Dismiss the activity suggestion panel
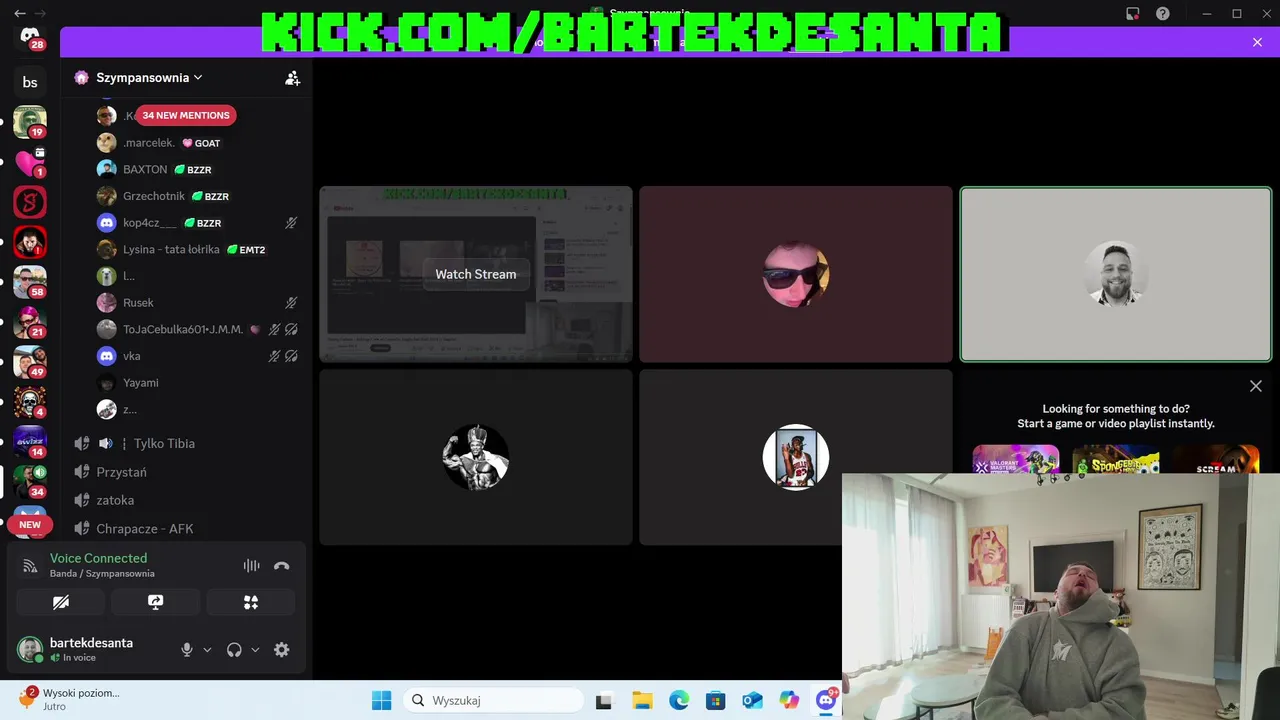 [x=1256, y=386]
